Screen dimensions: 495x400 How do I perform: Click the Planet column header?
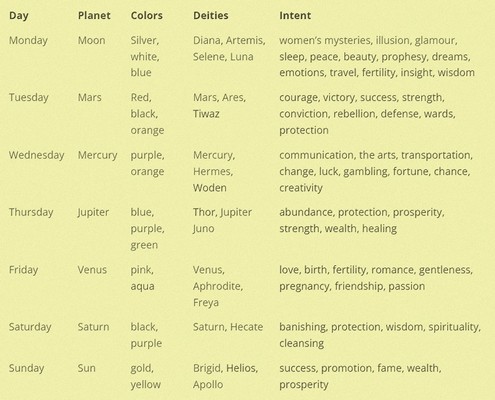[94, 15]
